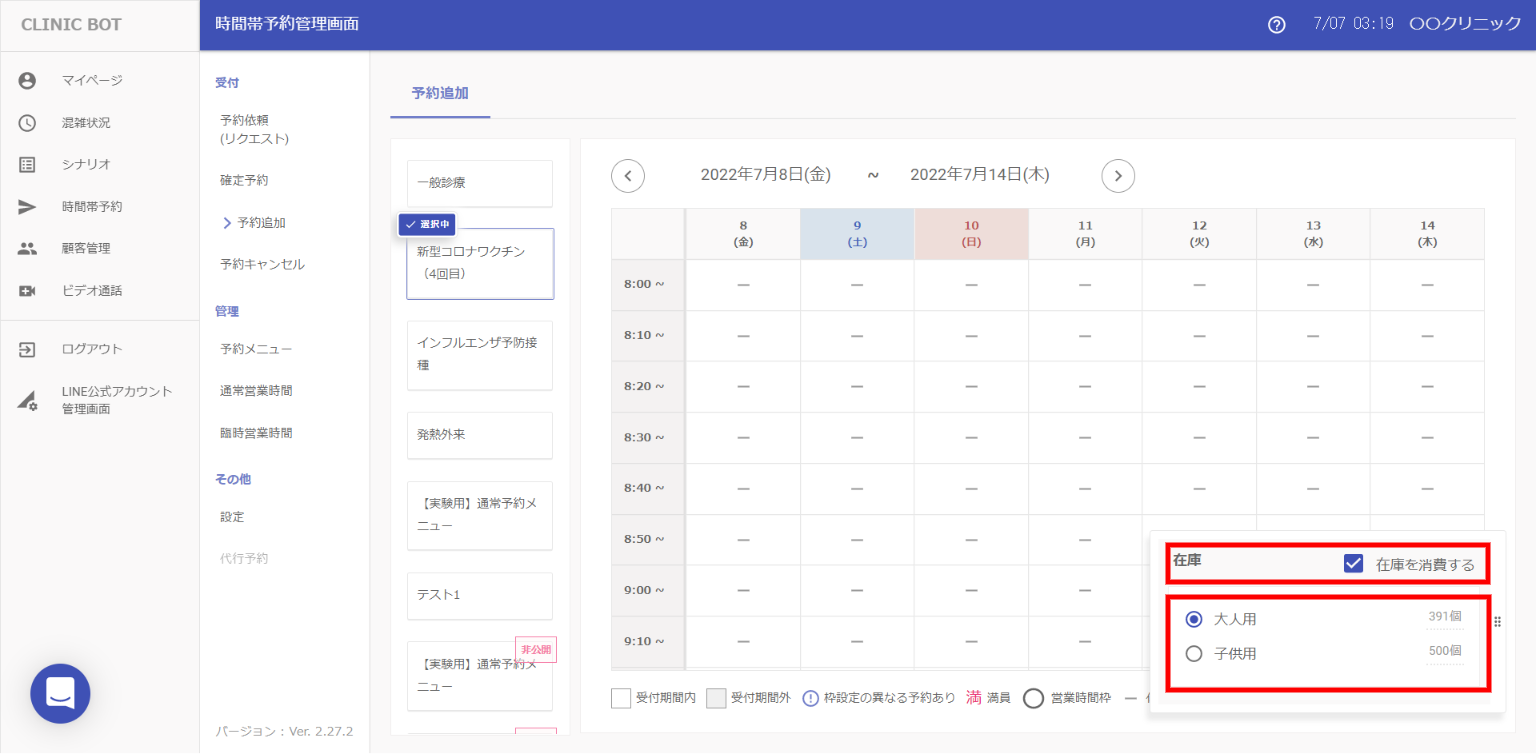The image size is (1536, 754).
Task: Open 予約キャンセル in the submenu
Action: pos(262,265)
